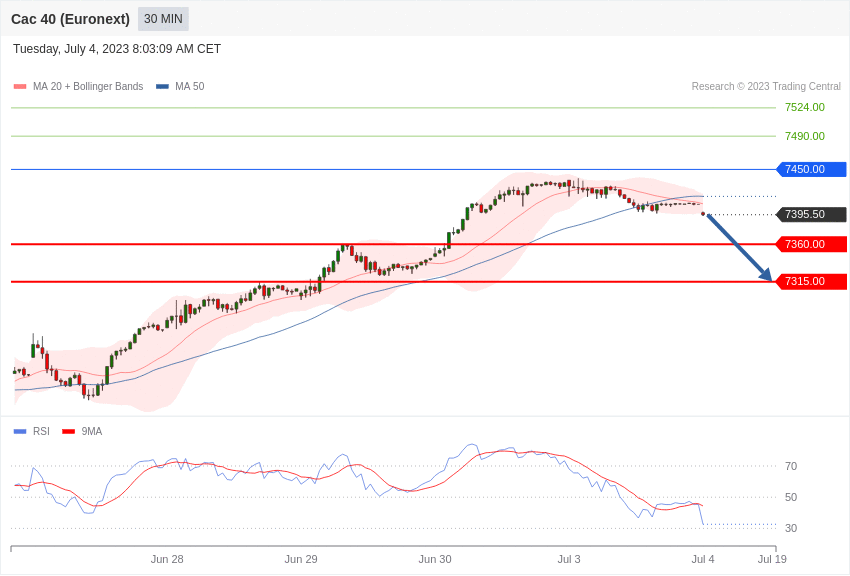850x576 pixels.
Task: Click the Research Trading Central copyright text
Action: [766, 87]
